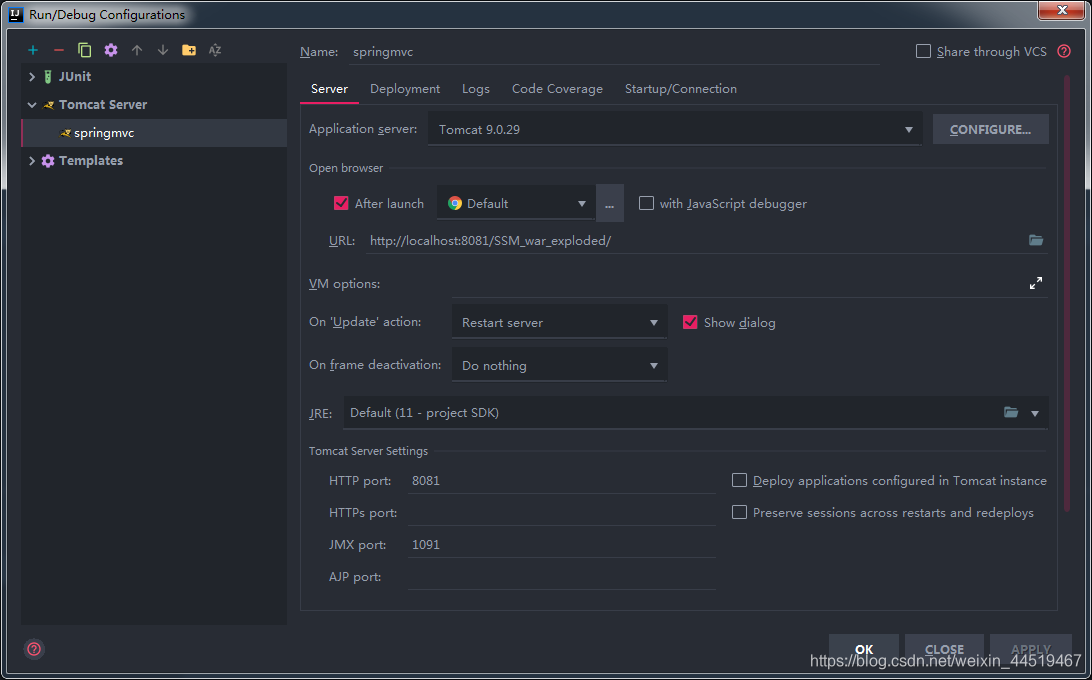The height and width of the screenshot is (680, 1092).
Task: Click the JMX port field showing 1091
Action: click(x=562, y=545)
